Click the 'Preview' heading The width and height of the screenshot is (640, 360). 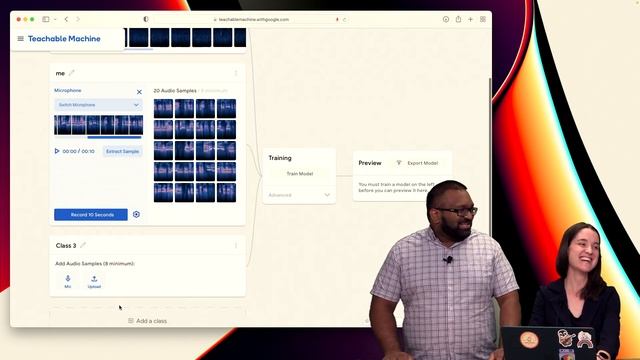(x=370, y=163)
